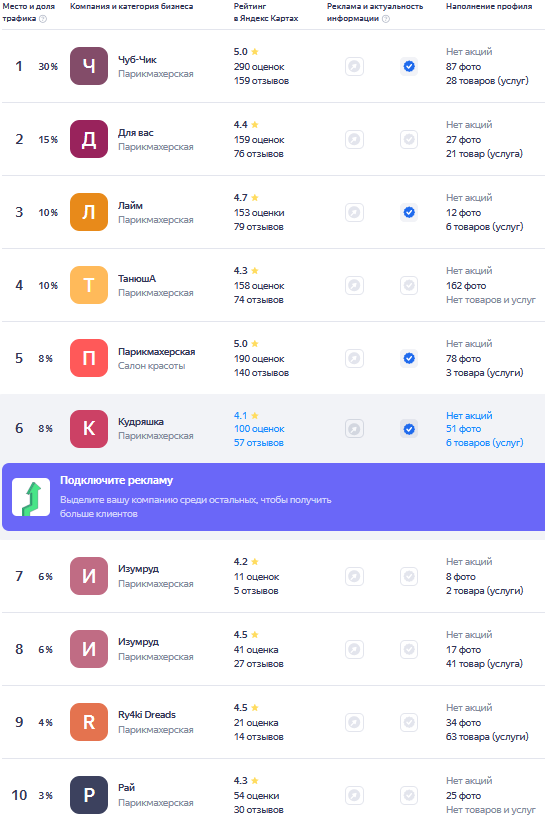545x825 pixels.
Task: Click the advertising status icon for Чуб-Чик
Action: point(355,66)
